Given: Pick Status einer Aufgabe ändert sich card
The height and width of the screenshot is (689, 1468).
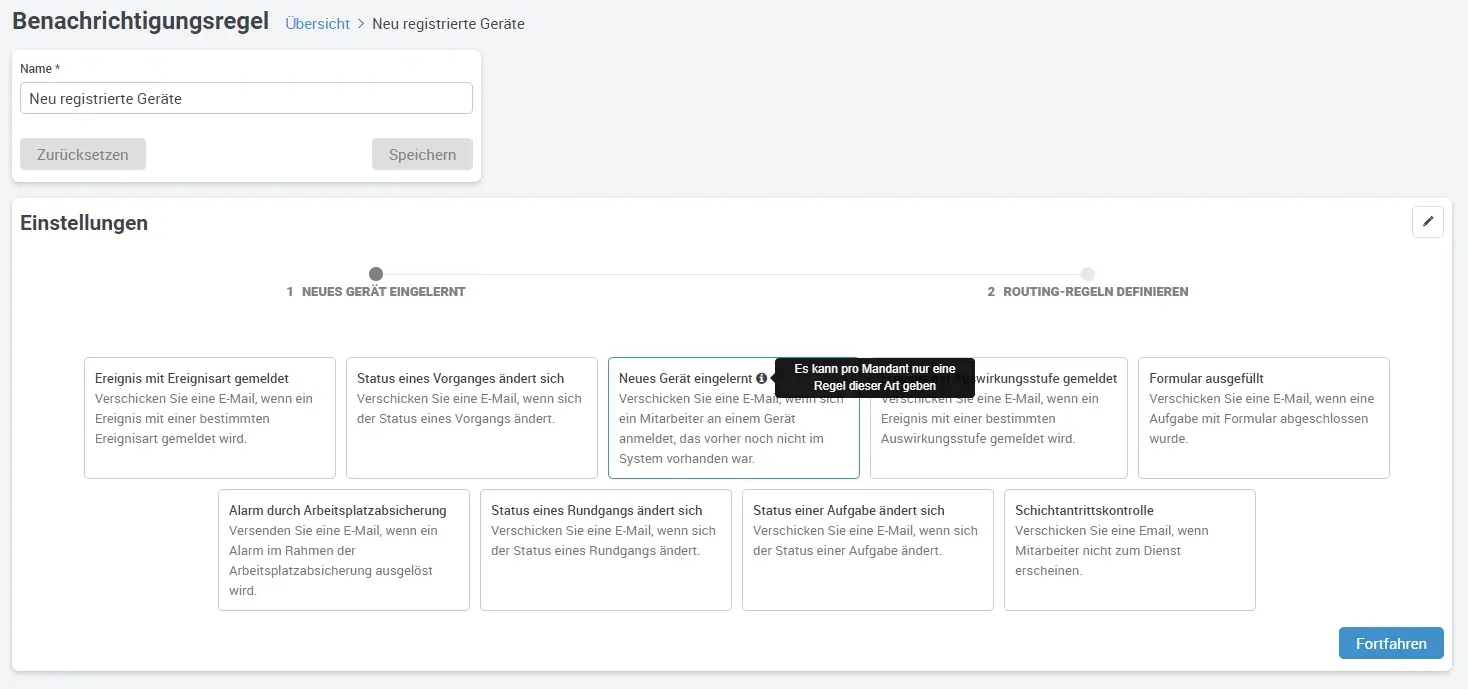Looking at the screenshot, I should tap(867, 550).
